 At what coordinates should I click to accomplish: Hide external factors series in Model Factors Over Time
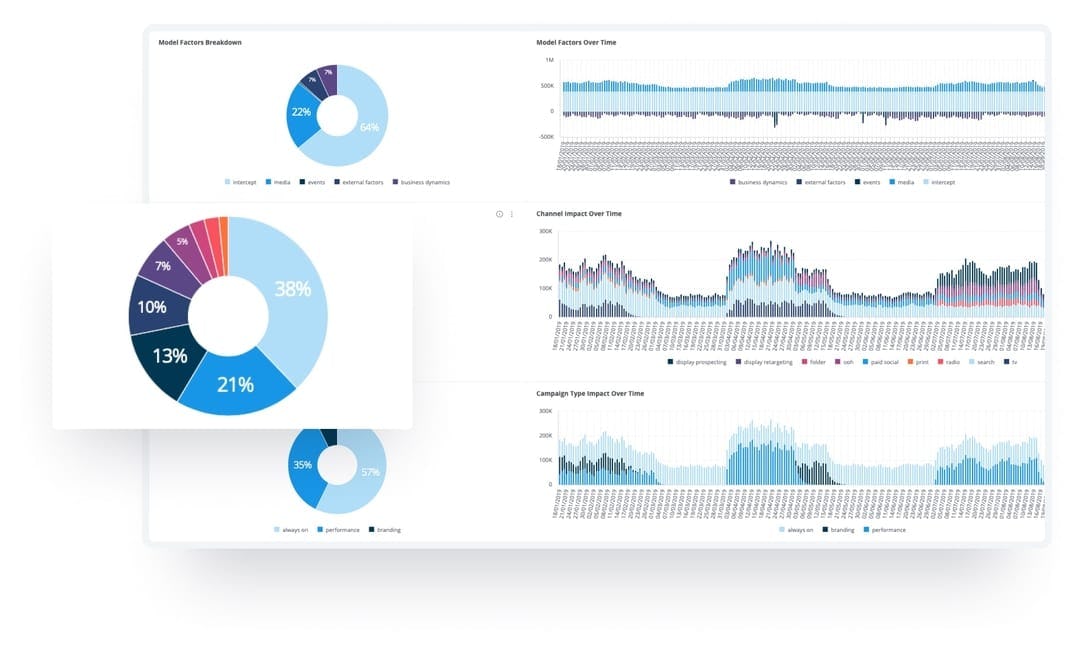coord(820,182)
